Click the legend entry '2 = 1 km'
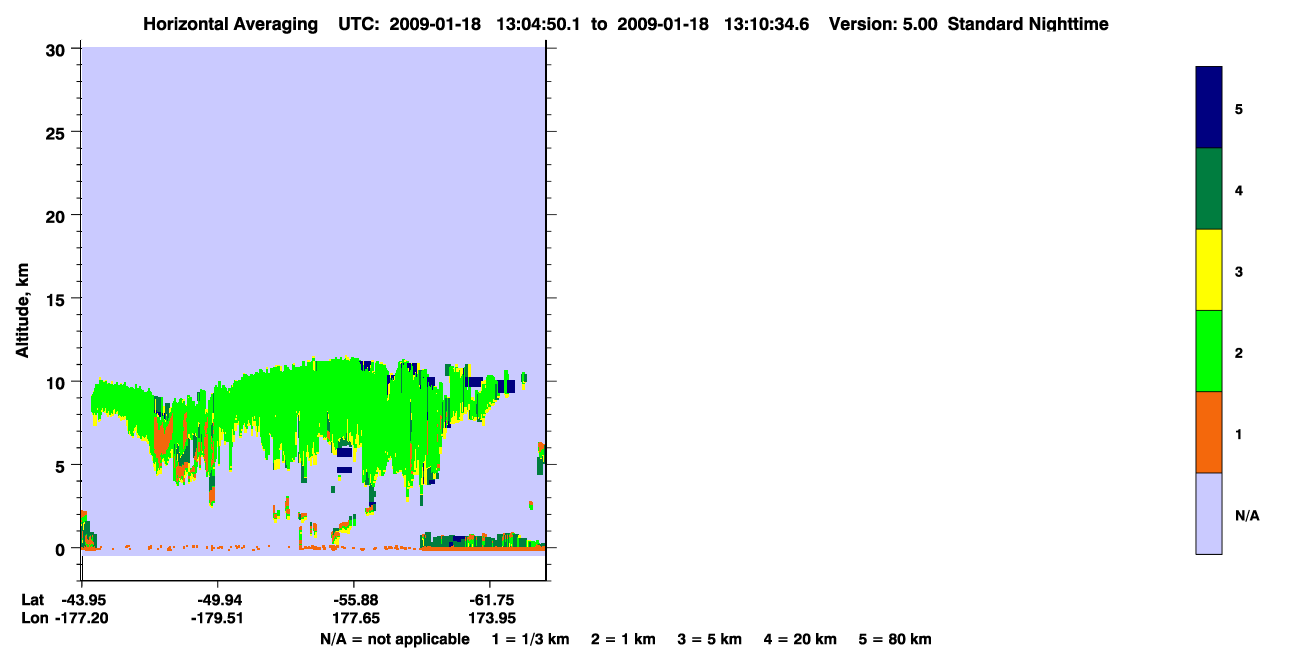 click(622, 639)
